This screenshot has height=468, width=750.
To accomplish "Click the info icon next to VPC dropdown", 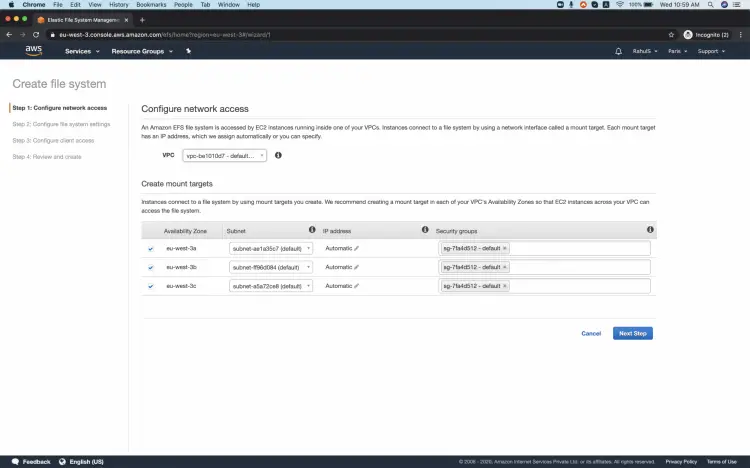I will tap(278, 155).
